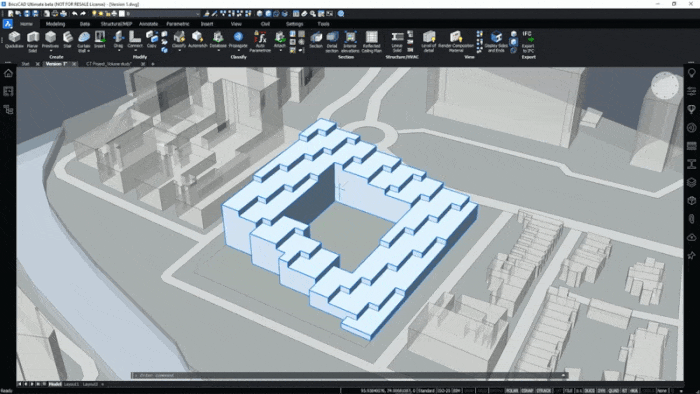Click the Export to IFC button
The height and width of the screenshot is (394, 700).
(528, 41)
